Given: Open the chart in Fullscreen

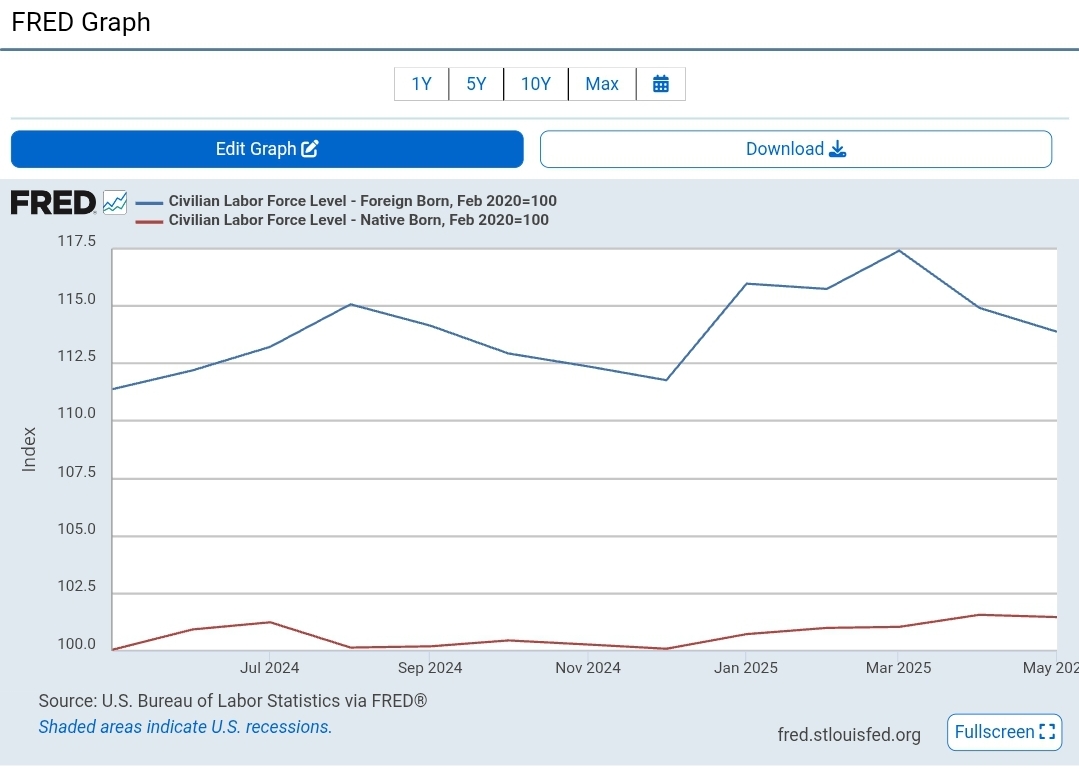Looking at the screenshot, I should 1004,732.
